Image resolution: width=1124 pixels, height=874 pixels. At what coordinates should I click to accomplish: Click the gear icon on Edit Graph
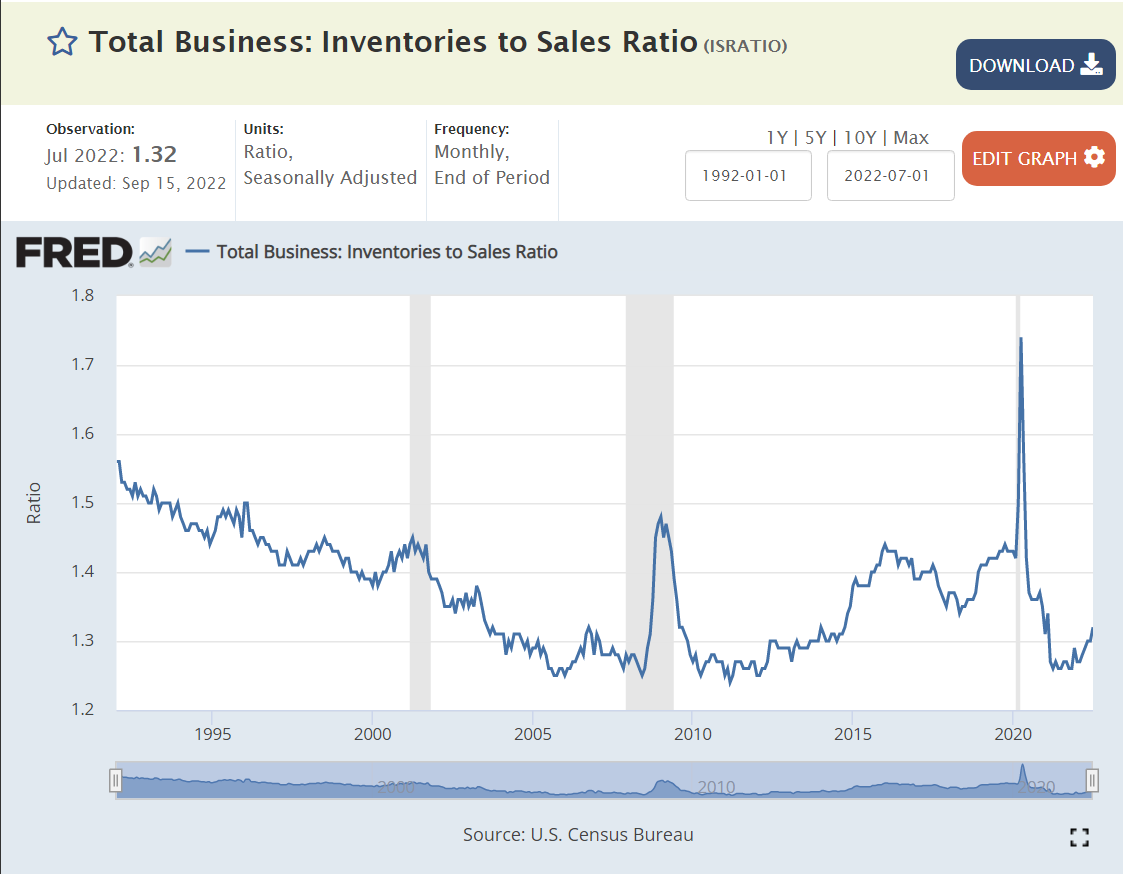1094,158
